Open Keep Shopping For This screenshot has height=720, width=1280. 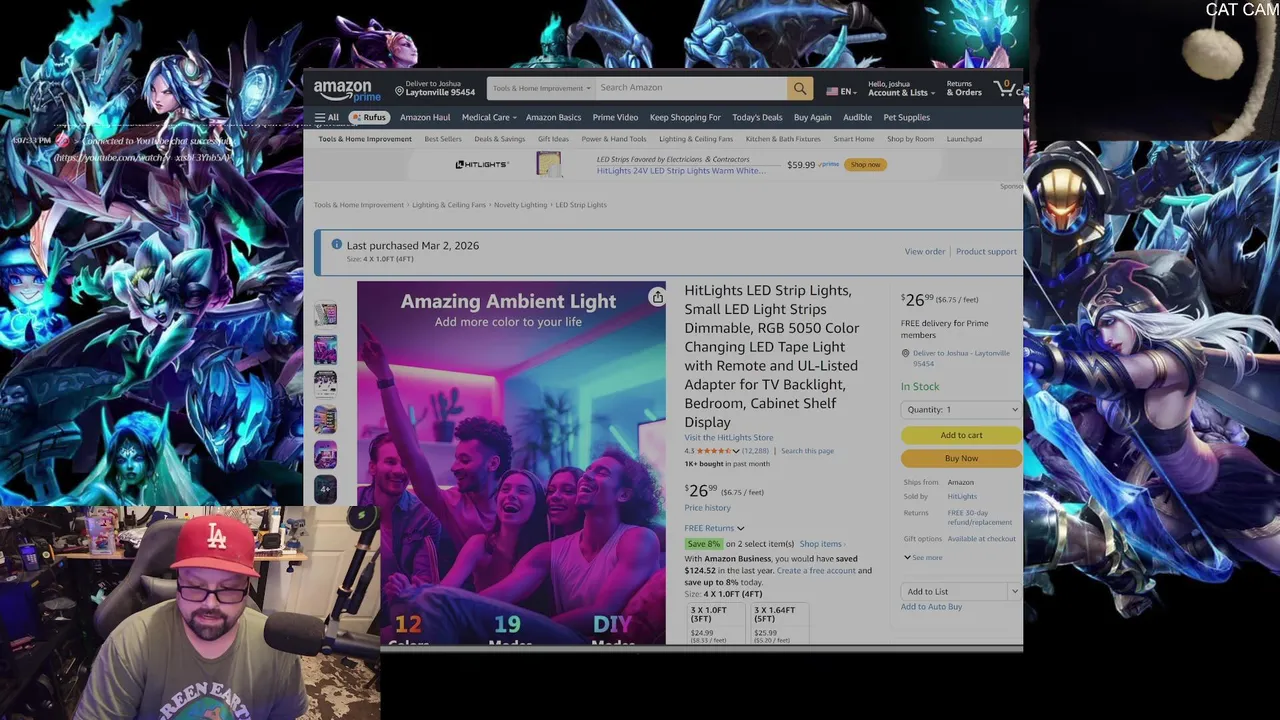(x=685, y=117)
